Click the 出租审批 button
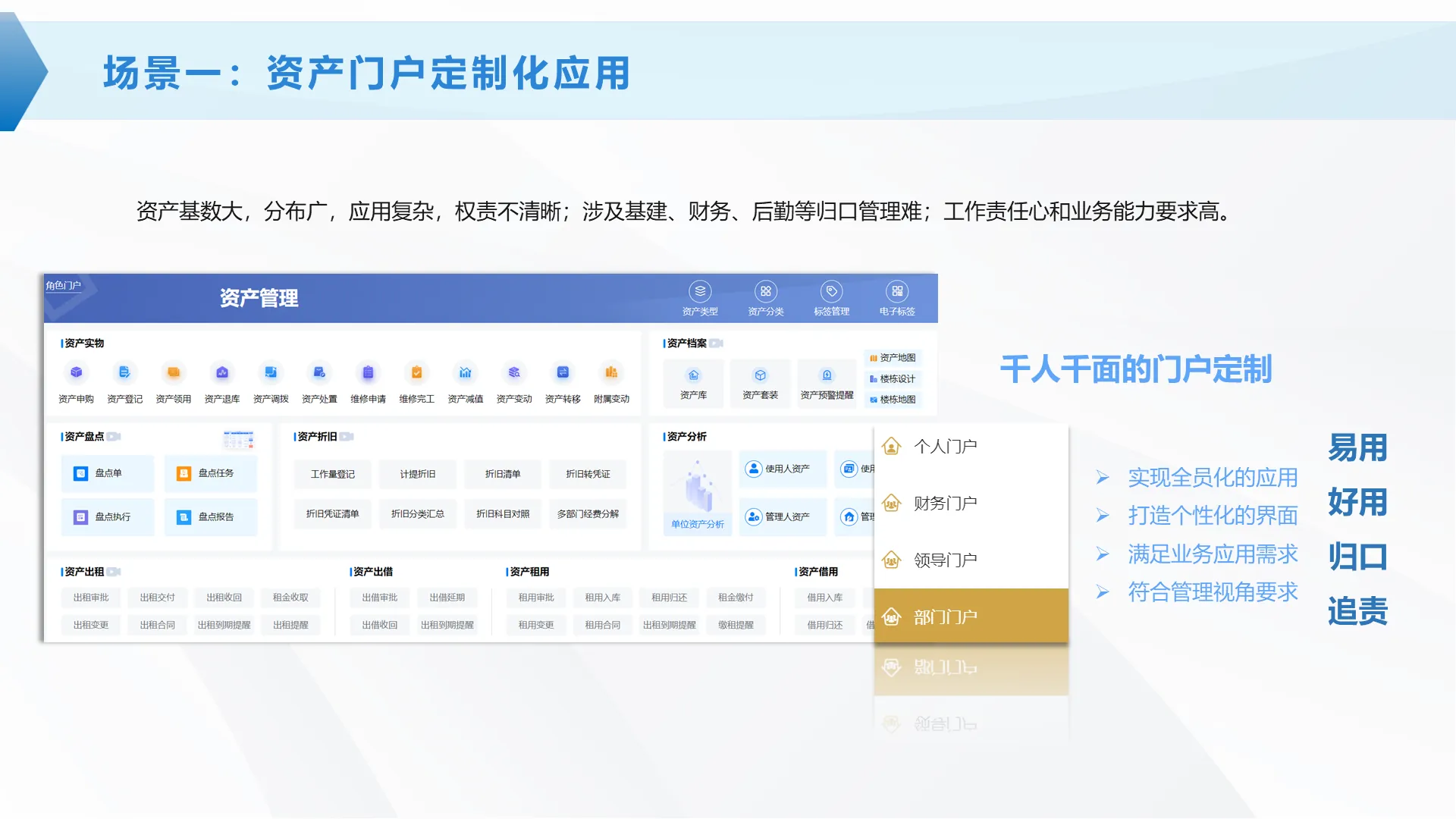 [91, 598]
